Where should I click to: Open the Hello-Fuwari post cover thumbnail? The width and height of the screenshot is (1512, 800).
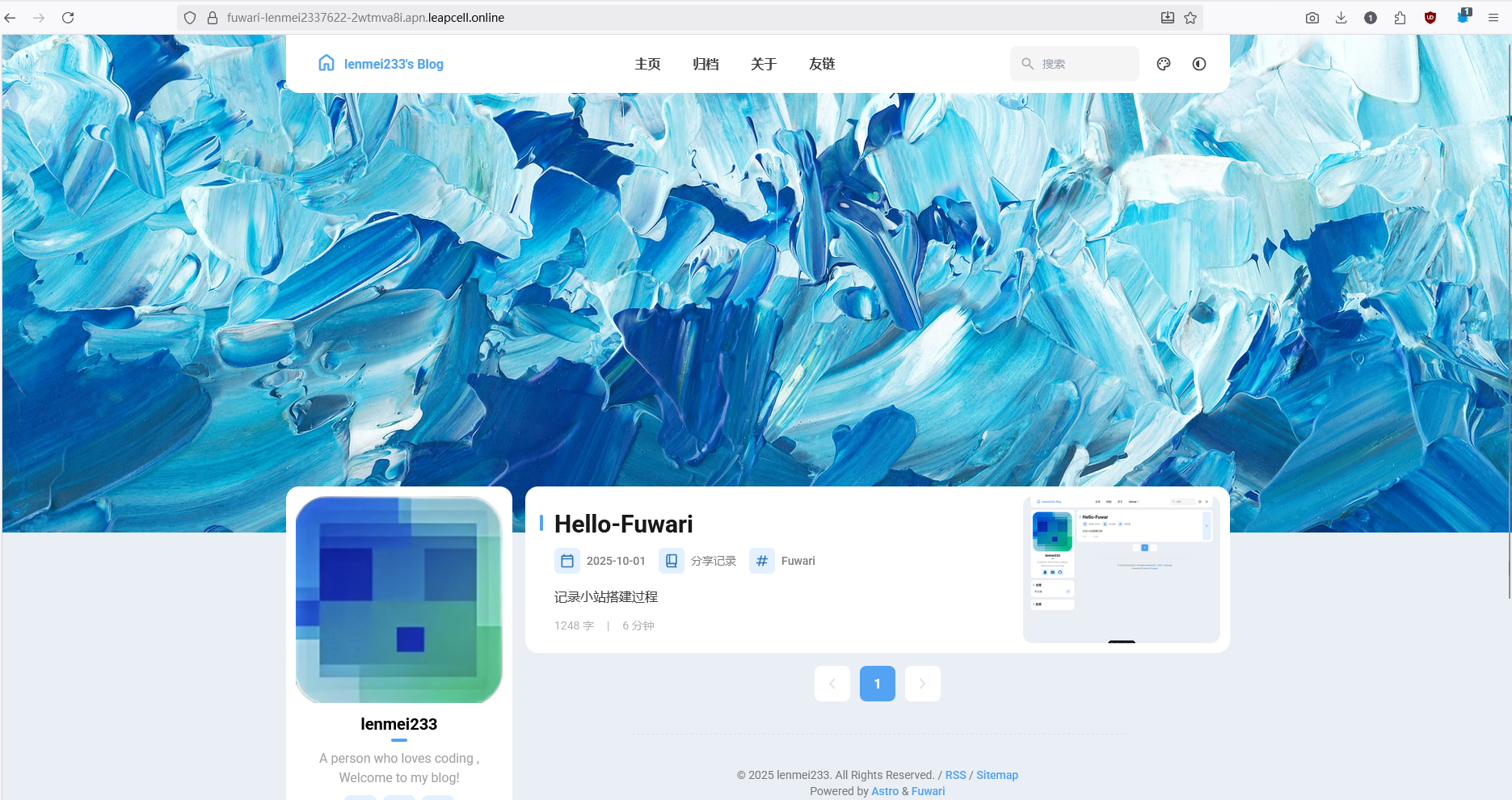(1121, 570)
